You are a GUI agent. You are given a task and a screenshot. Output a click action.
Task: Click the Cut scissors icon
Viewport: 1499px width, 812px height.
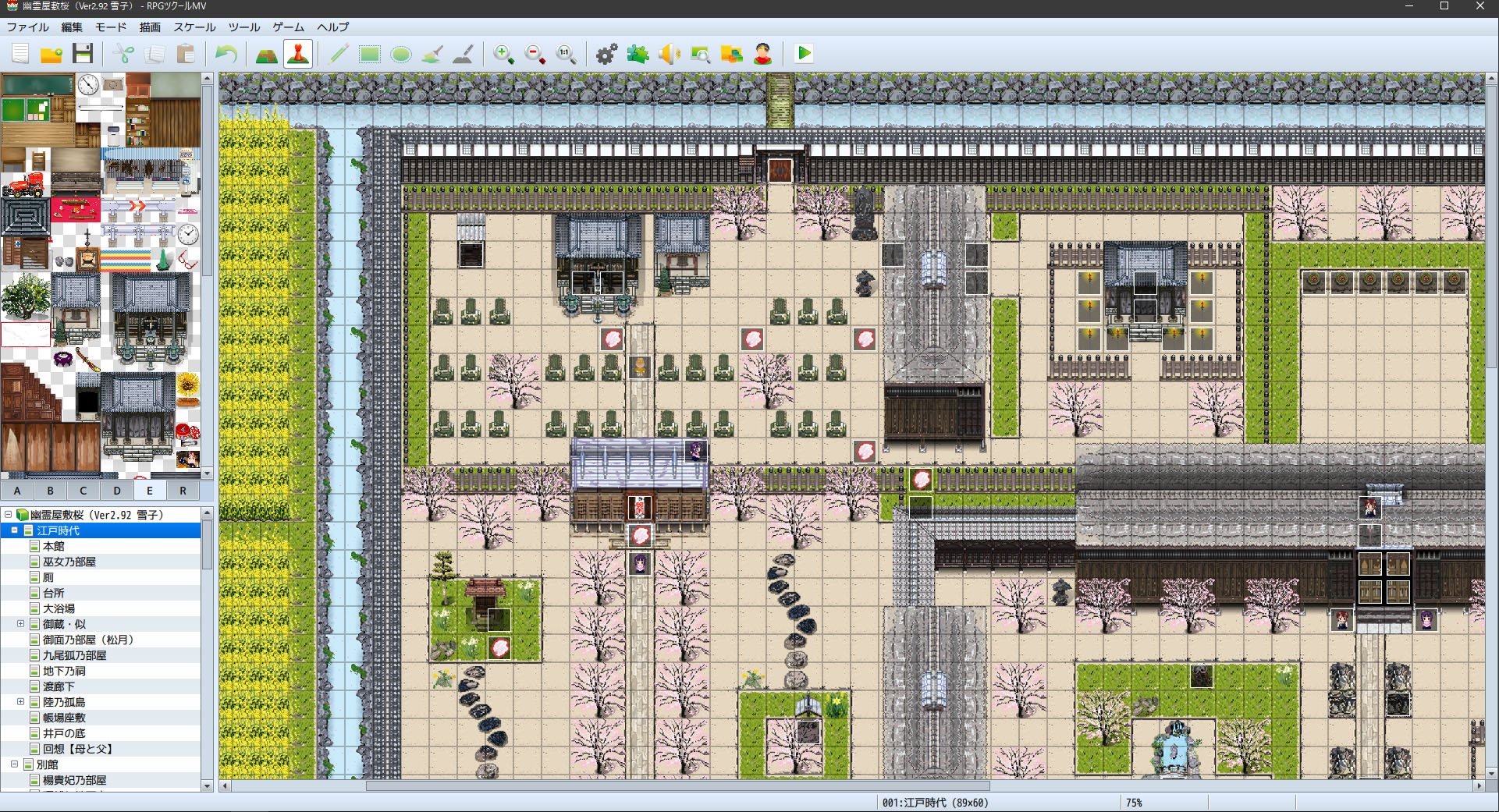(x=123, y=54)
